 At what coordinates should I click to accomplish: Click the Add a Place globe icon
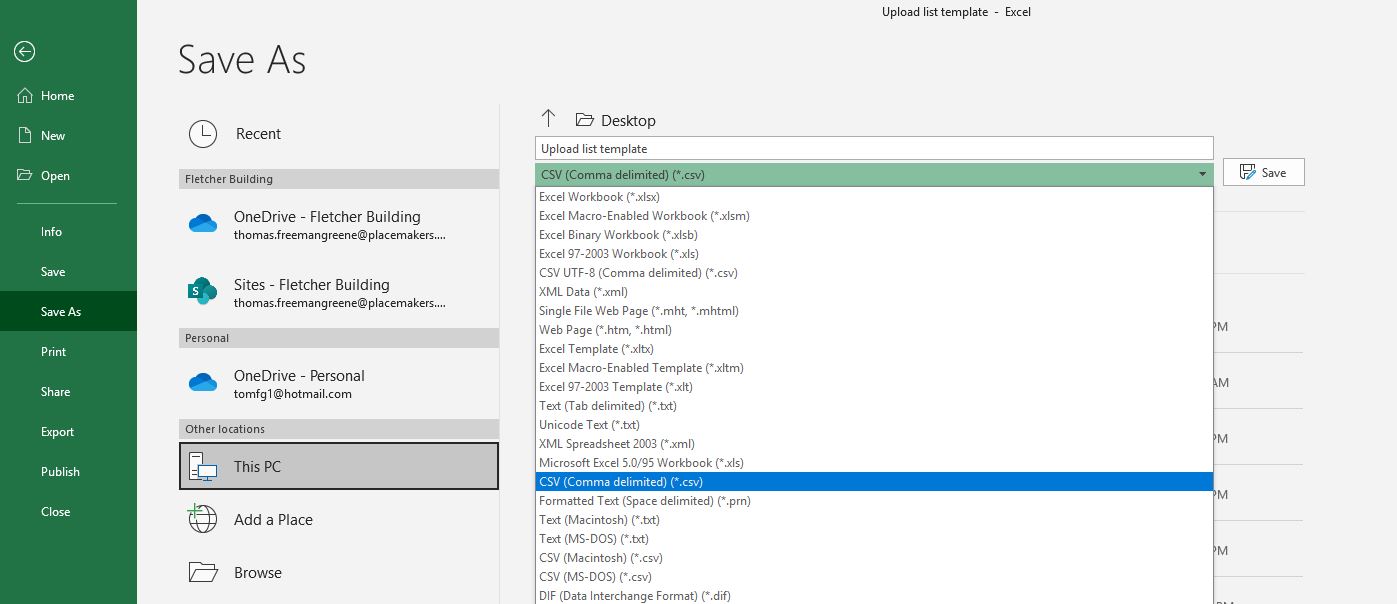point(203,520)
